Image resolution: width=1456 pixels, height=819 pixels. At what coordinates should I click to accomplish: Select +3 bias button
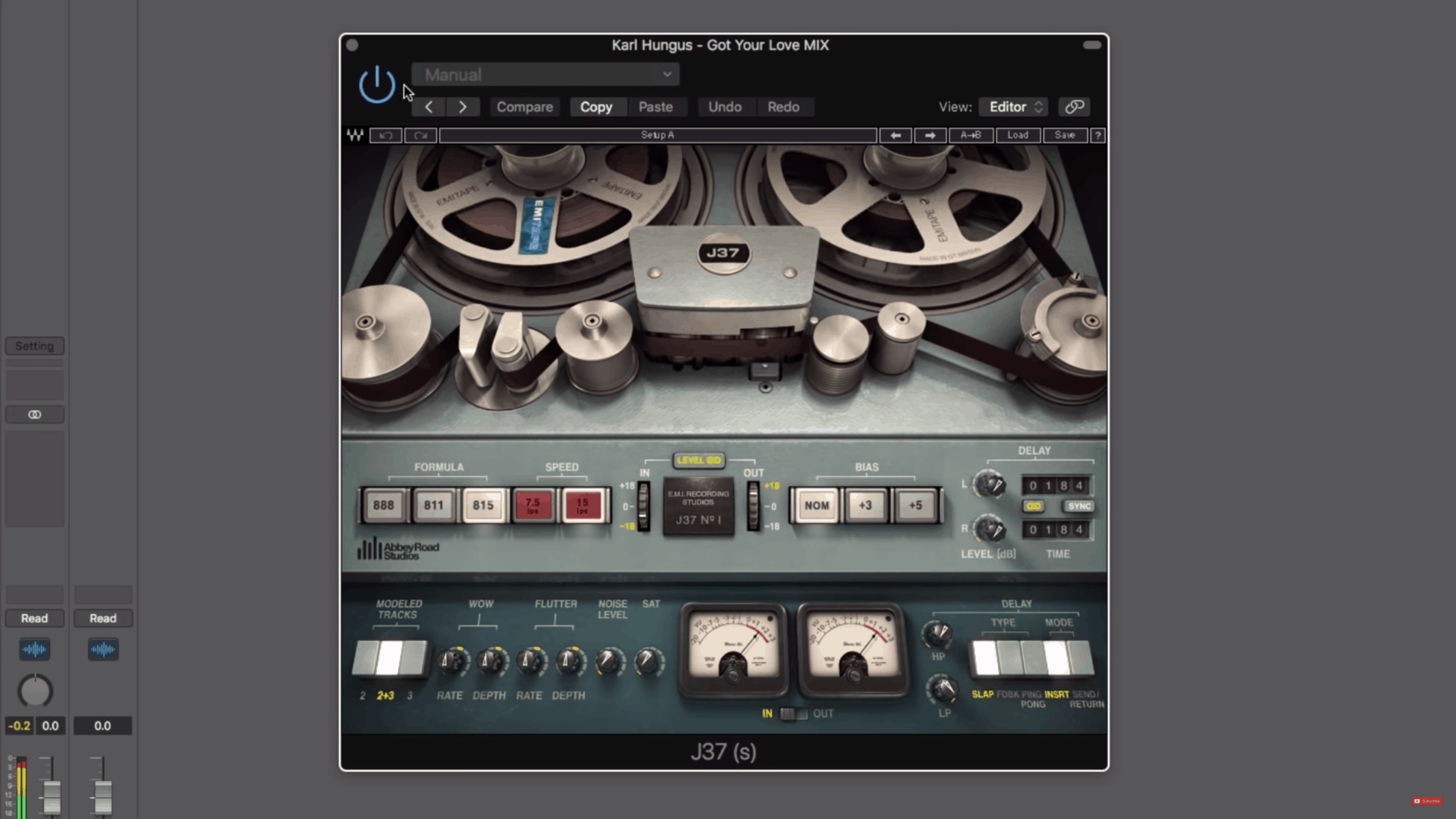click(866, 506)
